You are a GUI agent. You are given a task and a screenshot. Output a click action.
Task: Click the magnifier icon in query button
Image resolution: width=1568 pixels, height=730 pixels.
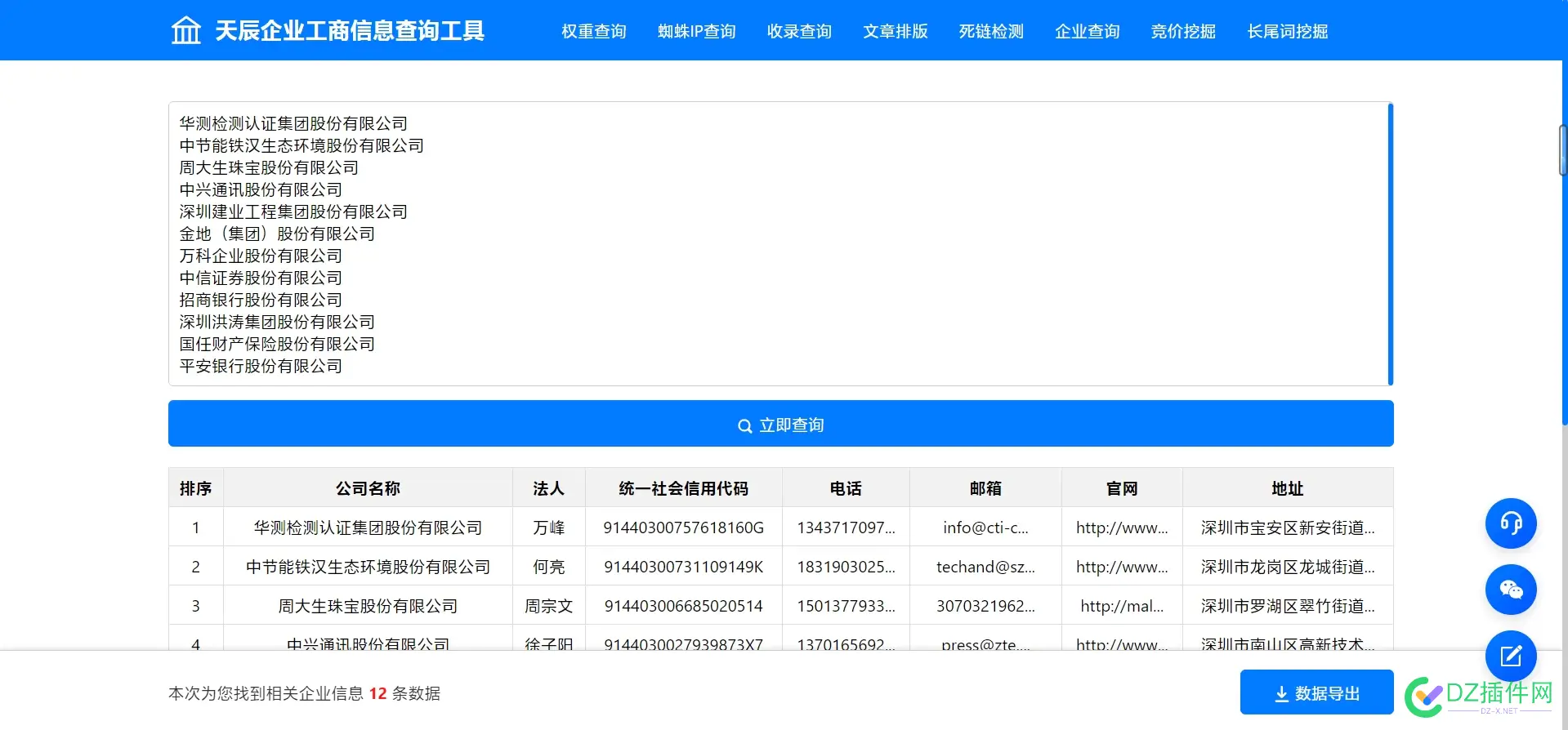pyautogui.click(x=744, y=425)
